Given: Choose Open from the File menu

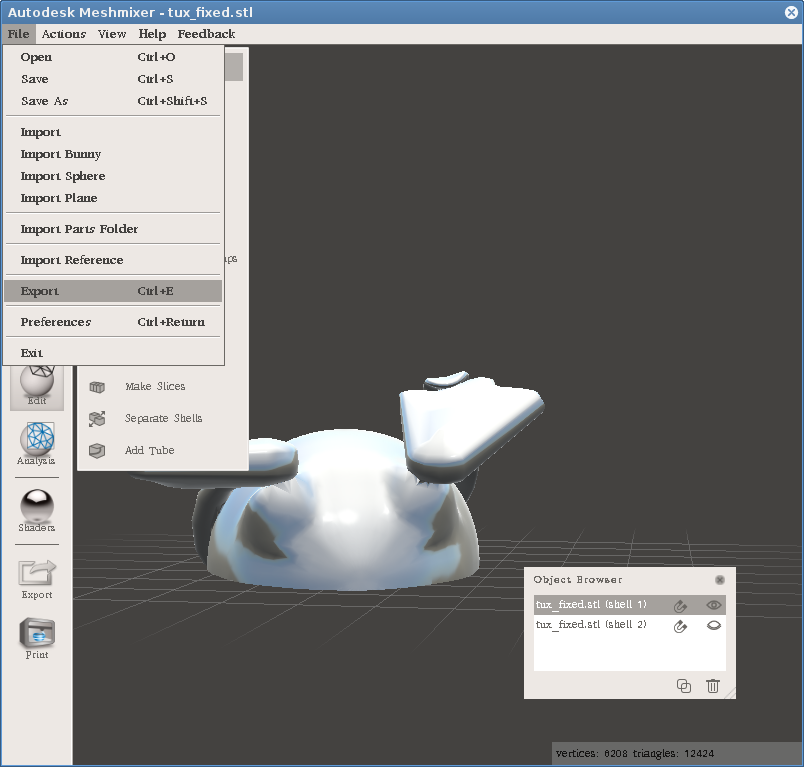Looking at the screenshot, I should (113, 57).
